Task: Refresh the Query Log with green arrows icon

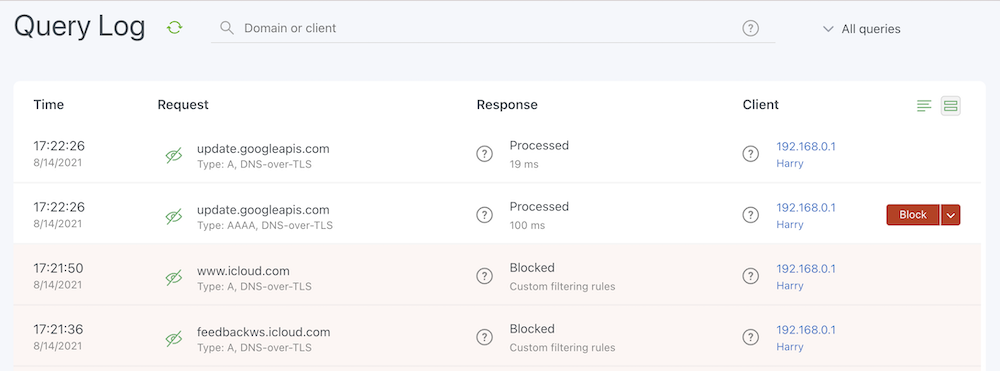Action: click(175, 27)
